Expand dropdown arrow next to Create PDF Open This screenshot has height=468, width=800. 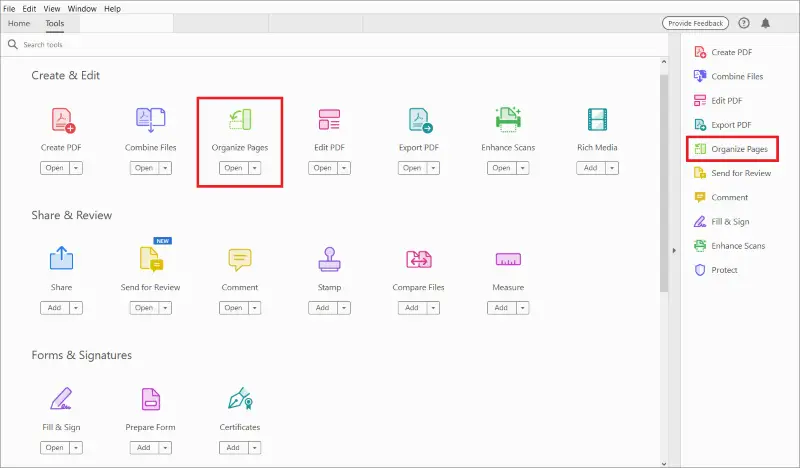76,168
